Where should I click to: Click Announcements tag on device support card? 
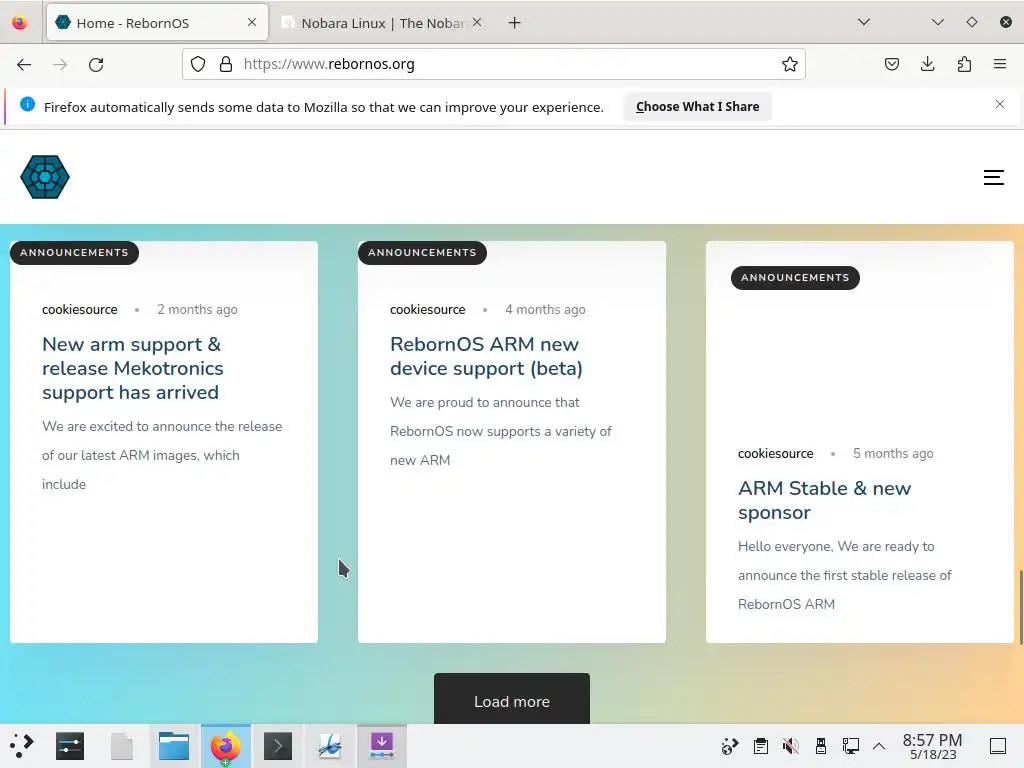tap(422, 253)
